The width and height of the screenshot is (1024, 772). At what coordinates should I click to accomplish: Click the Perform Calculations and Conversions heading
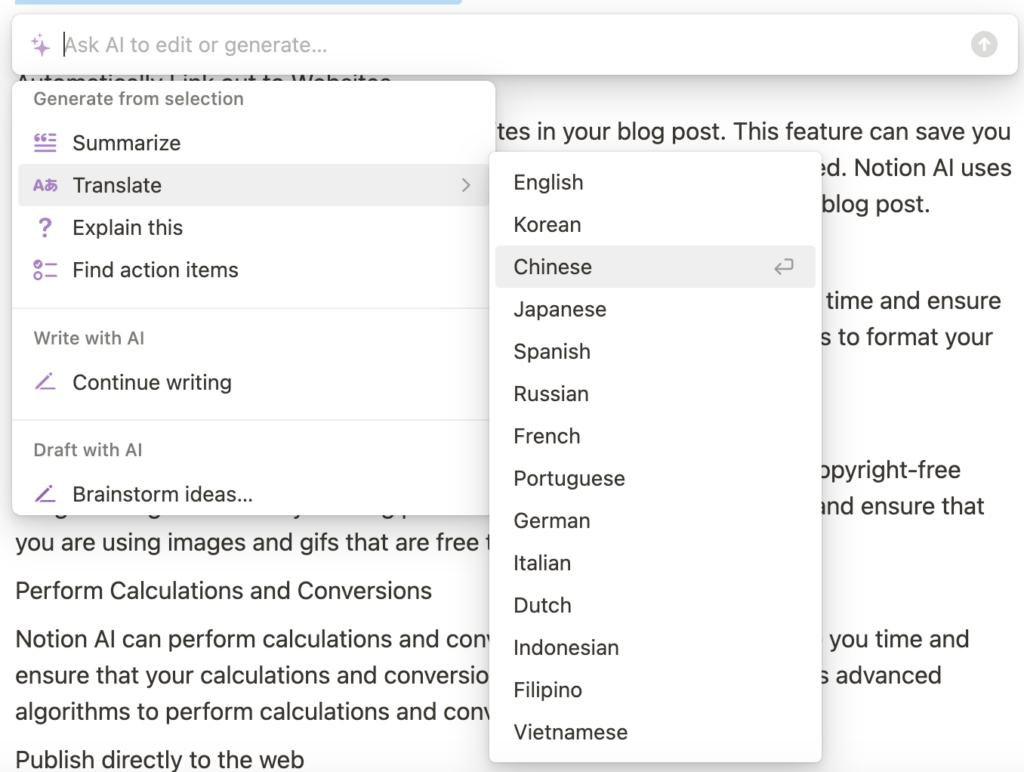point(223,591)
